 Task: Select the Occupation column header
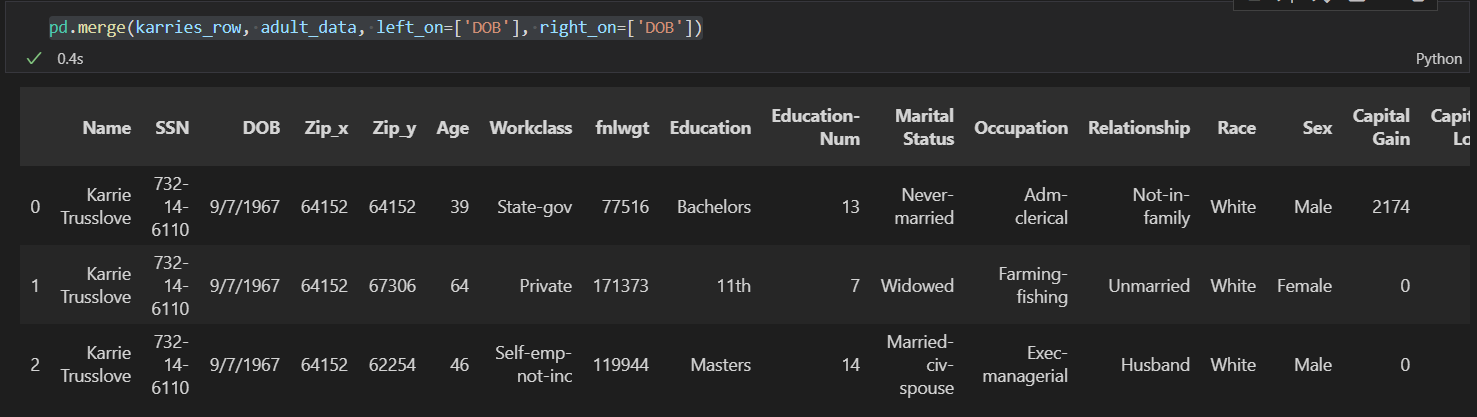(1021, 128)
